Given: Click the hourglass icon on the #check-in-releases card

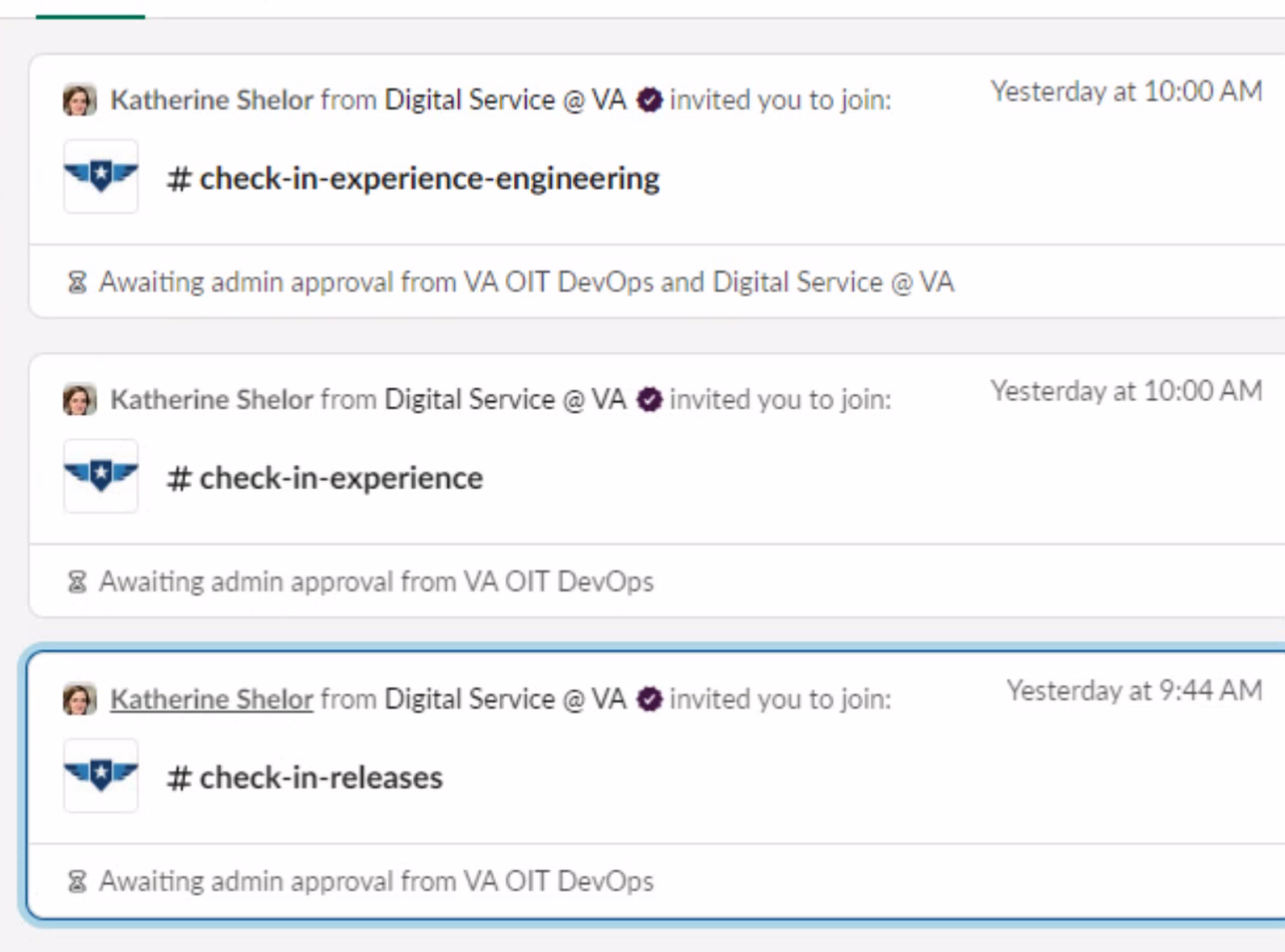Looking at the screenshot, I should coord(77,881).
